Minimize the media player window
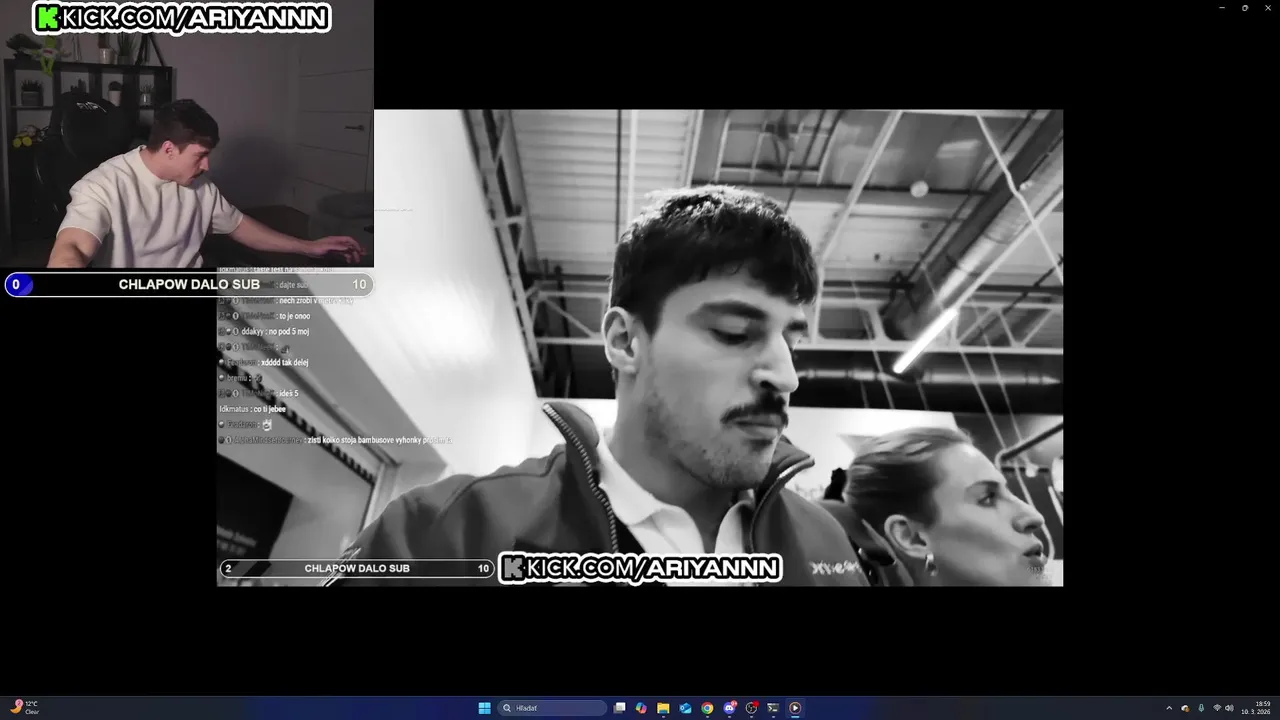This screenshot has height=720, width=1280. (1221, 8)
